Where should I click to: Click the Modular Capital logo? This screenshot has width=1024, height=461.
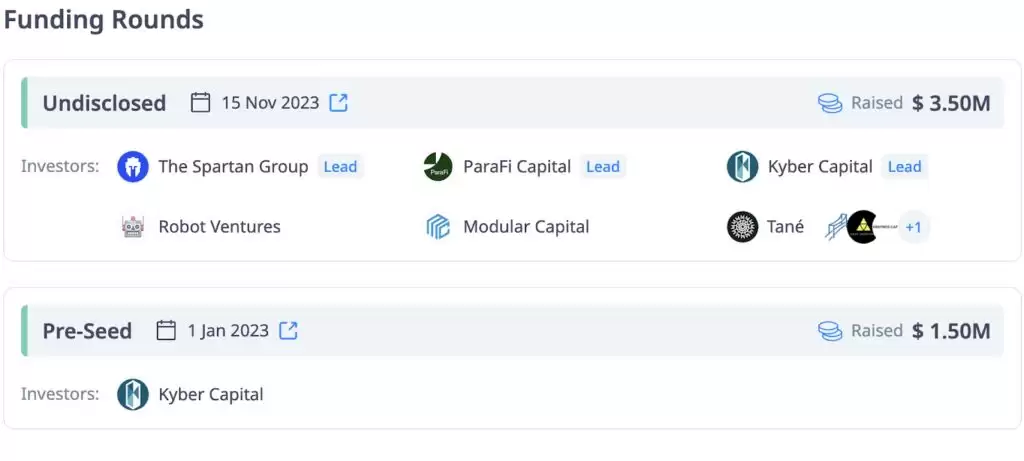click(438, 227)
